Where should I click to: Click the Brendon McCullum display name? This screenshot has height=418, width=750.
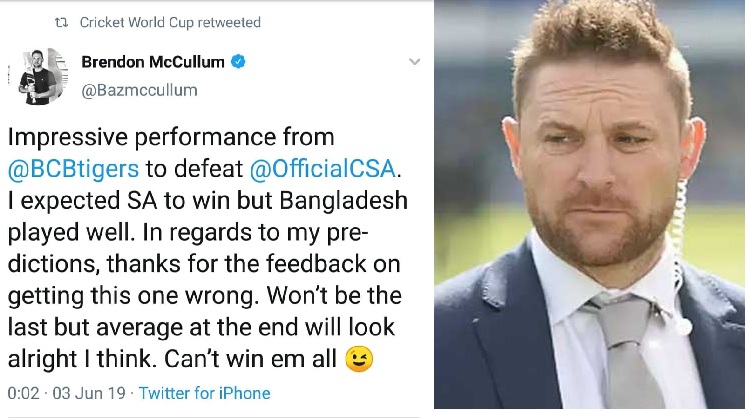(x=153, y=62)
